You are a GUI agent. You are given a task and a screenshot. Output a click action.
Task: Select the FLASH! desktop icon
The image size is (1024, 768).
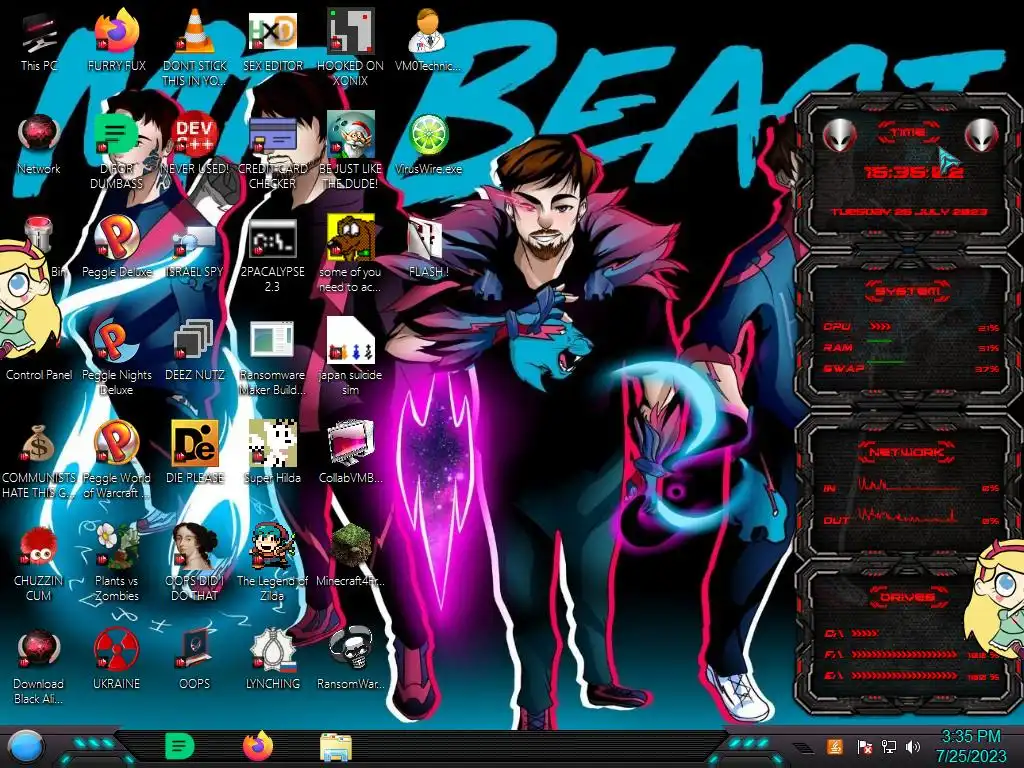[428, 248]
